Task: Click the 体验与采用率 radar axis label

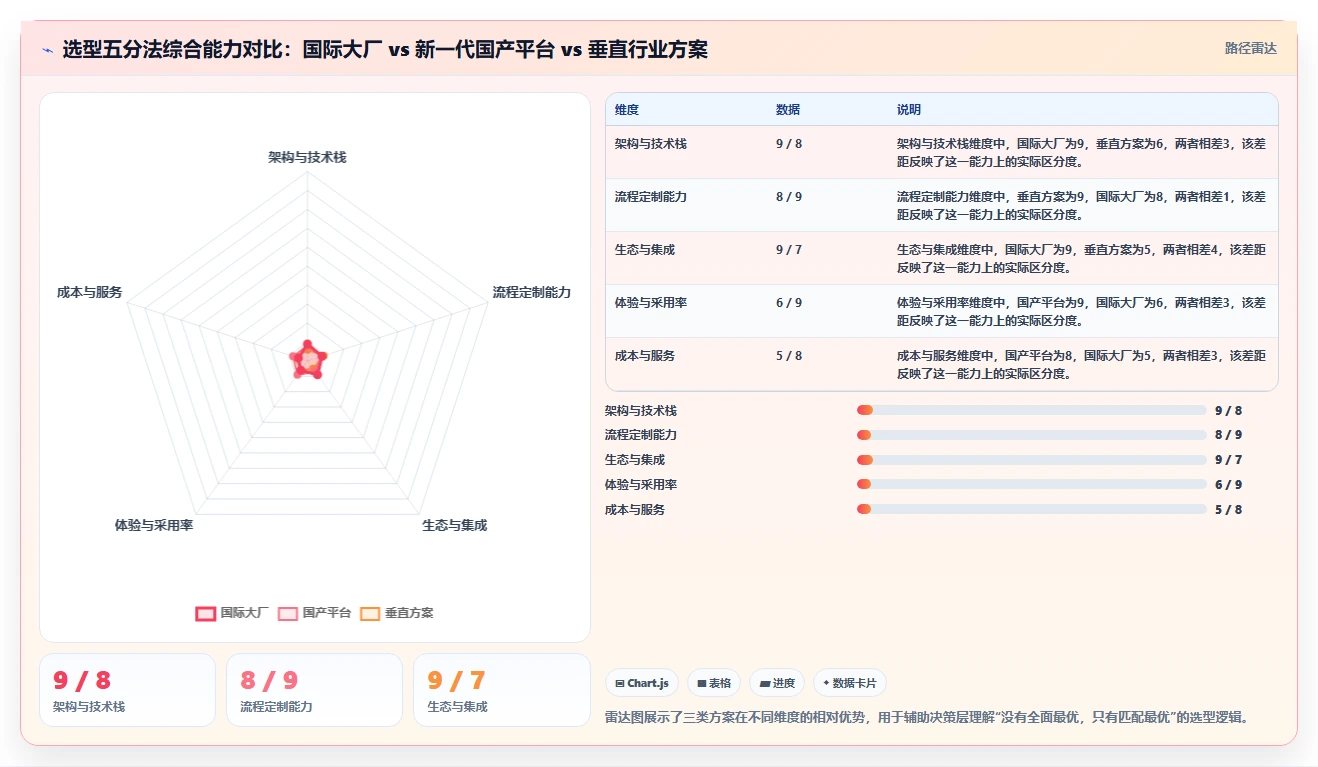Action: [154, 525]
